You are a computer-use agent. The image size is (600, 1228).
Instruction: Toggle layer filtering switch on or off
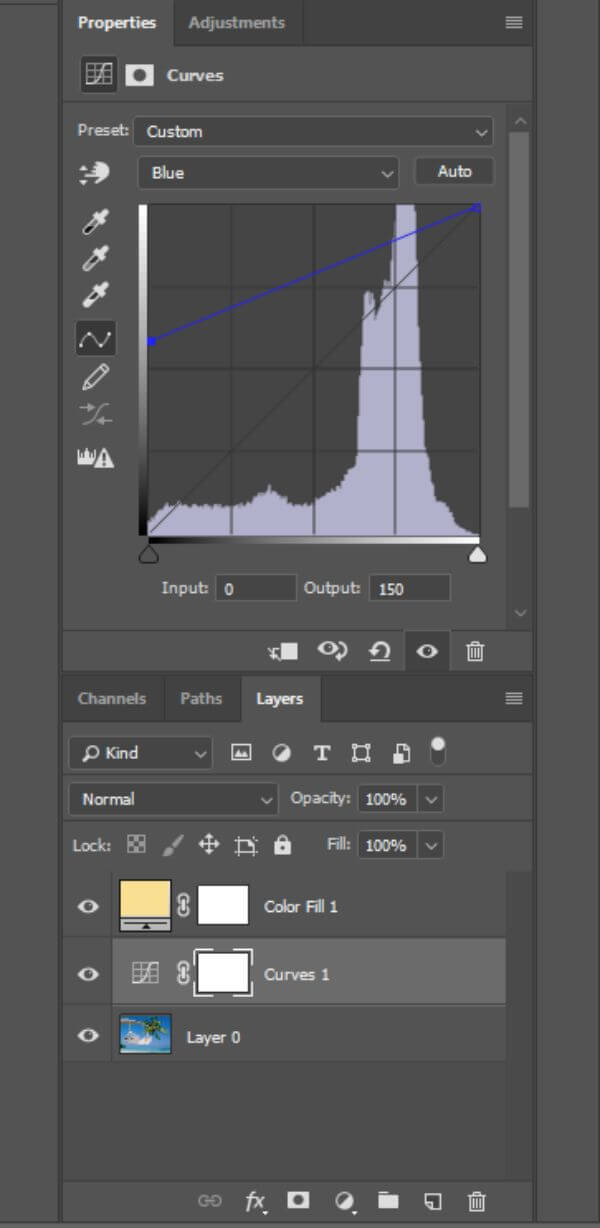pyautogui.click(x=437, y=751)
